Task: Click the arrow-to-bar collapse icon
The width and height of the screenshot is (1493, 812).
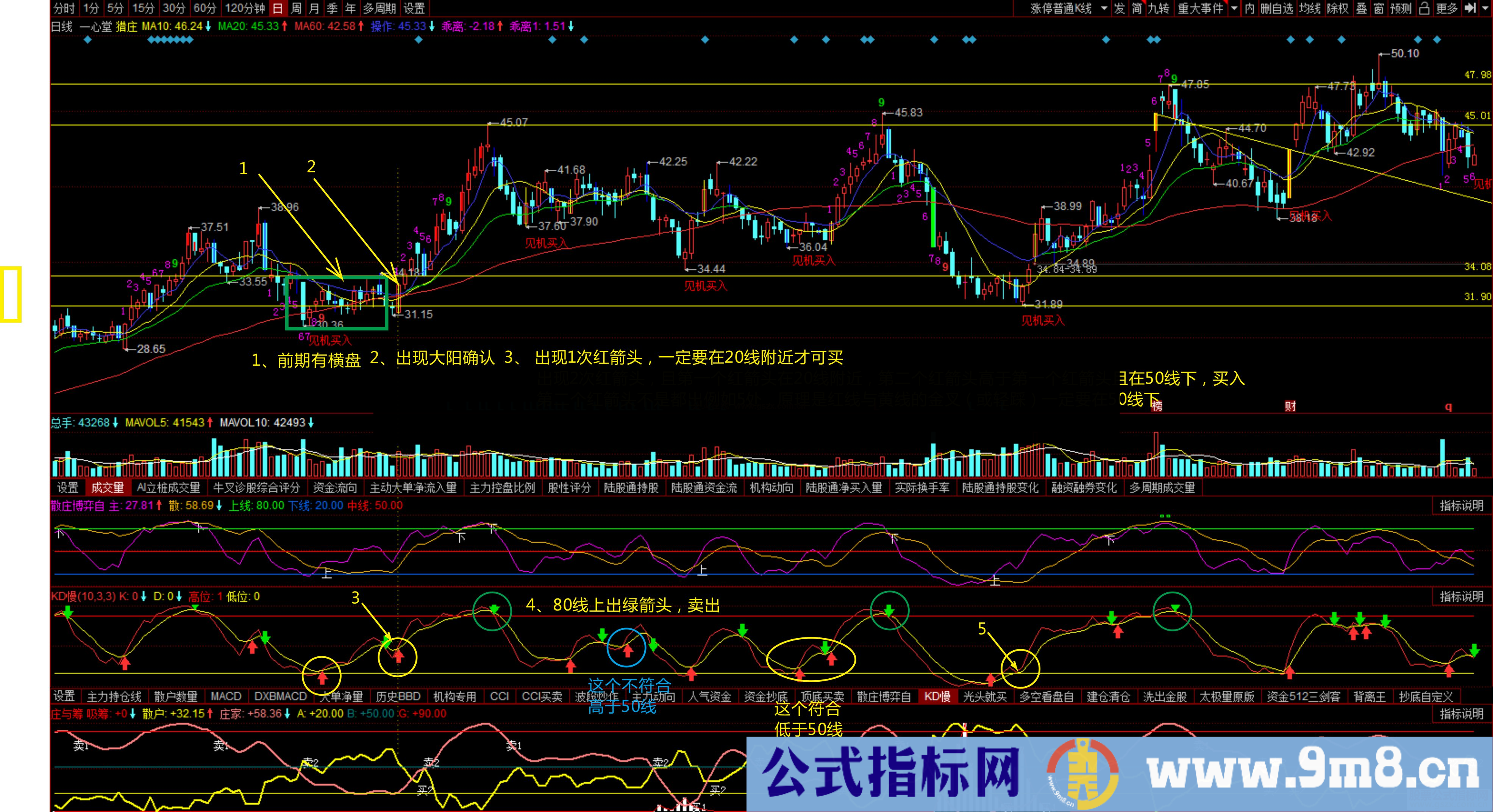Action: click(1470, 8)
